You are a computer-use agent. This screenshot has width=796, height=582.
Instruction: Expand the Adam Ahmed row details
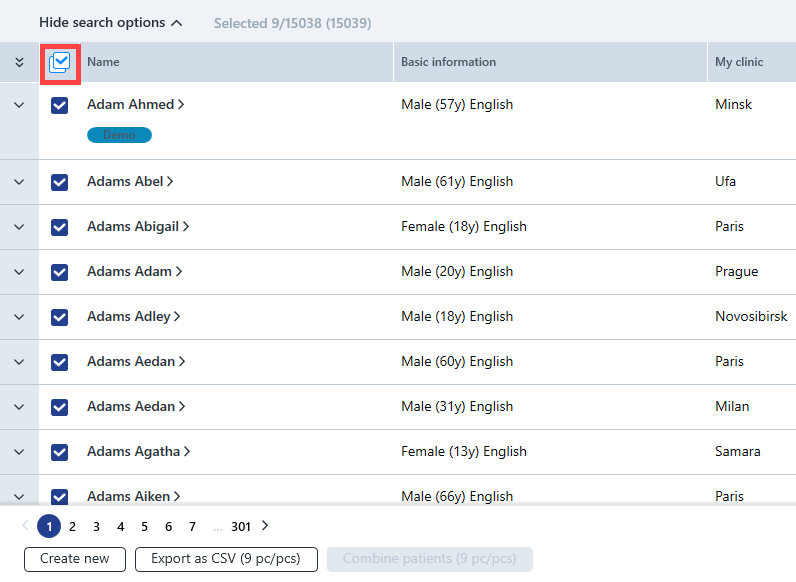19,105
